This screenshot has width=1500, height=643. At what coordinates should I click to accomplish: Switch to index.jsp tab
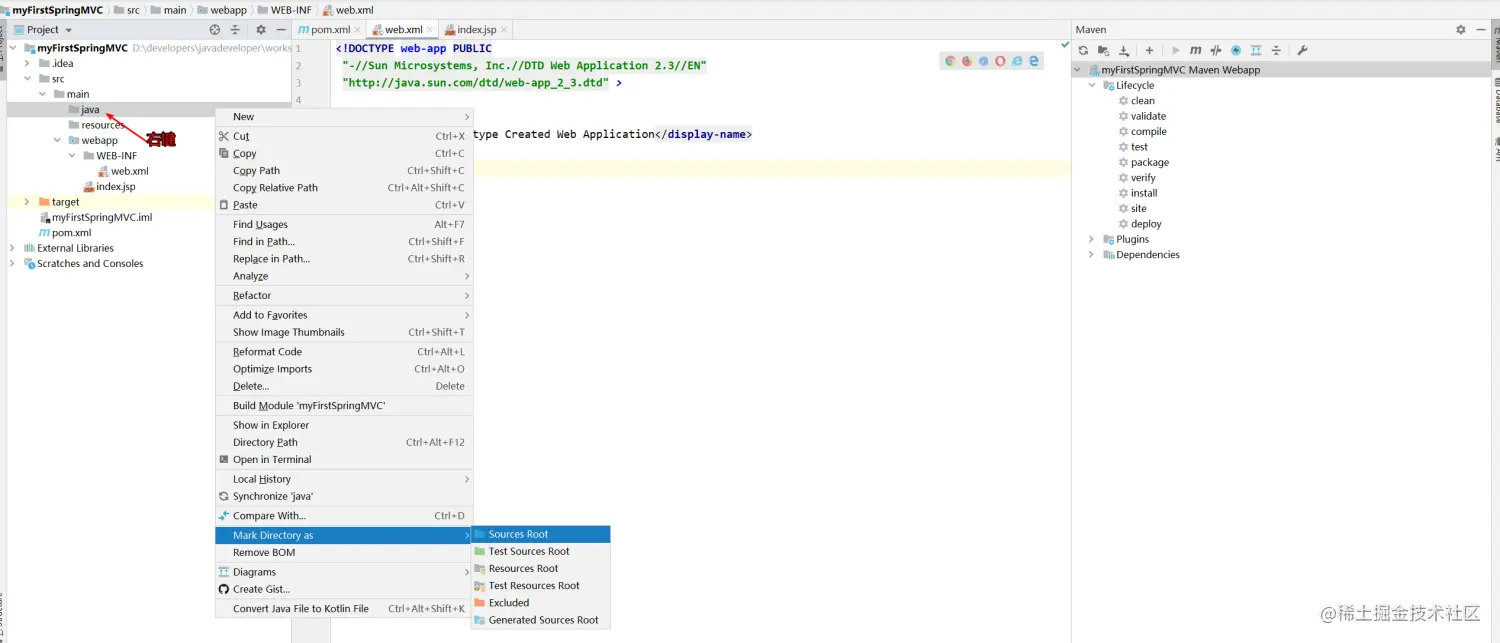pos(477,30)
